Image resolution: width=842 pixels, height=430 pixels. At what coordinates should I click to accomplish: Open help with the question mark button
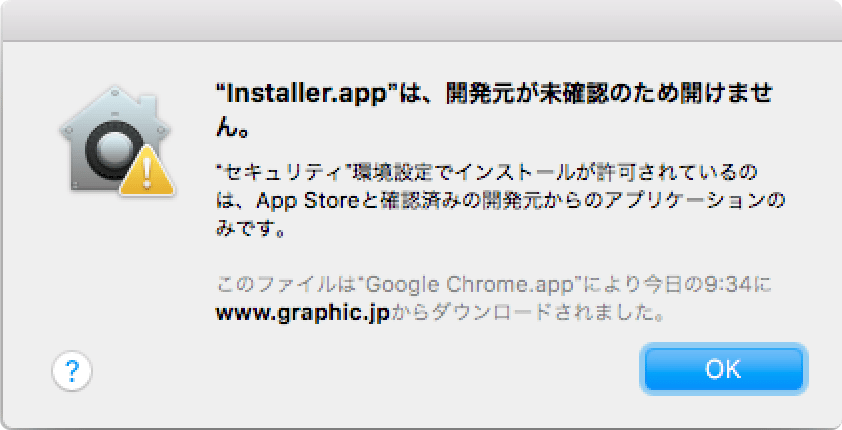coord(72,371)
